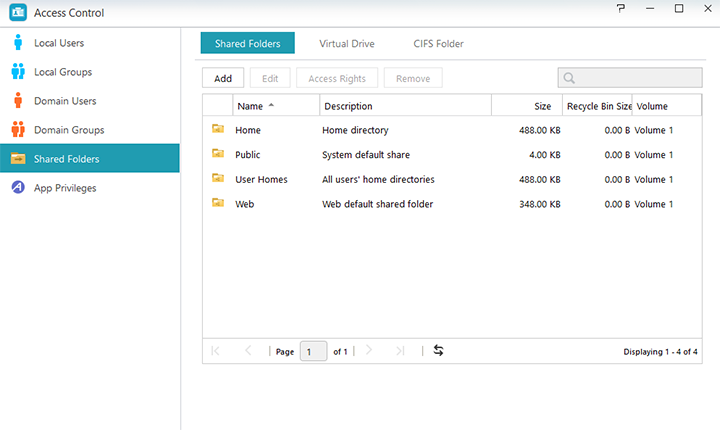Click the Remove button
The width and height of the screenshot is (720, 430).
(x=413, y=78)
